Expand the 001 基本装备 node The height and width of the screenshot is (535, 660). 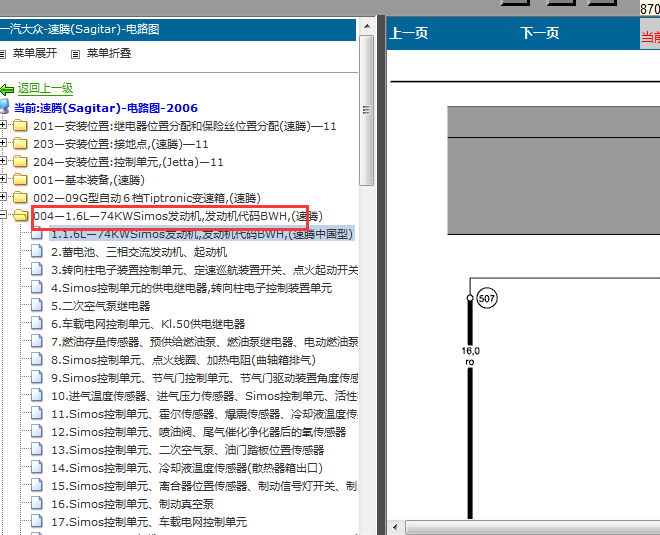(x=3, y=179)
